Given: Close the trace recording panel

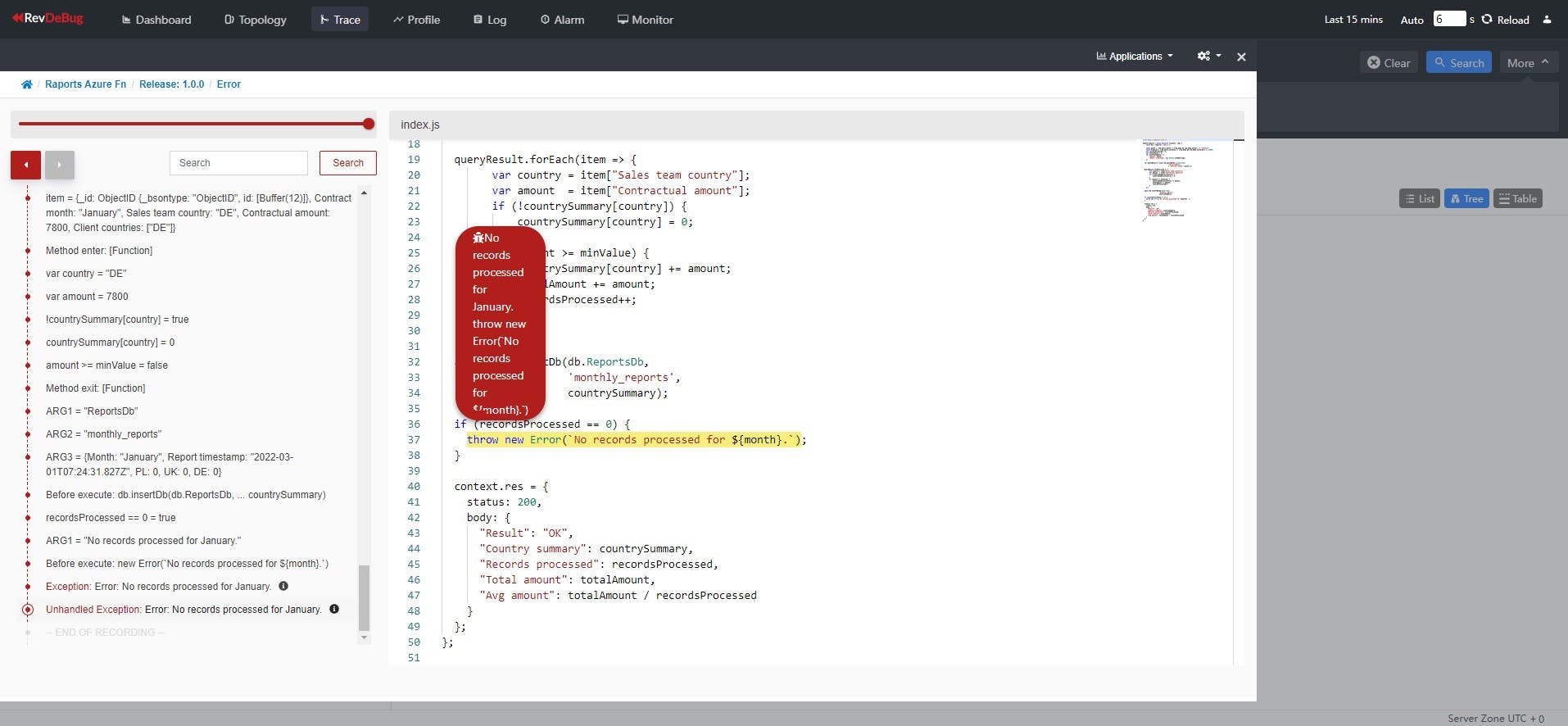Looking at the screenshot, I should pyautogui.click(x=1241, y=57).
